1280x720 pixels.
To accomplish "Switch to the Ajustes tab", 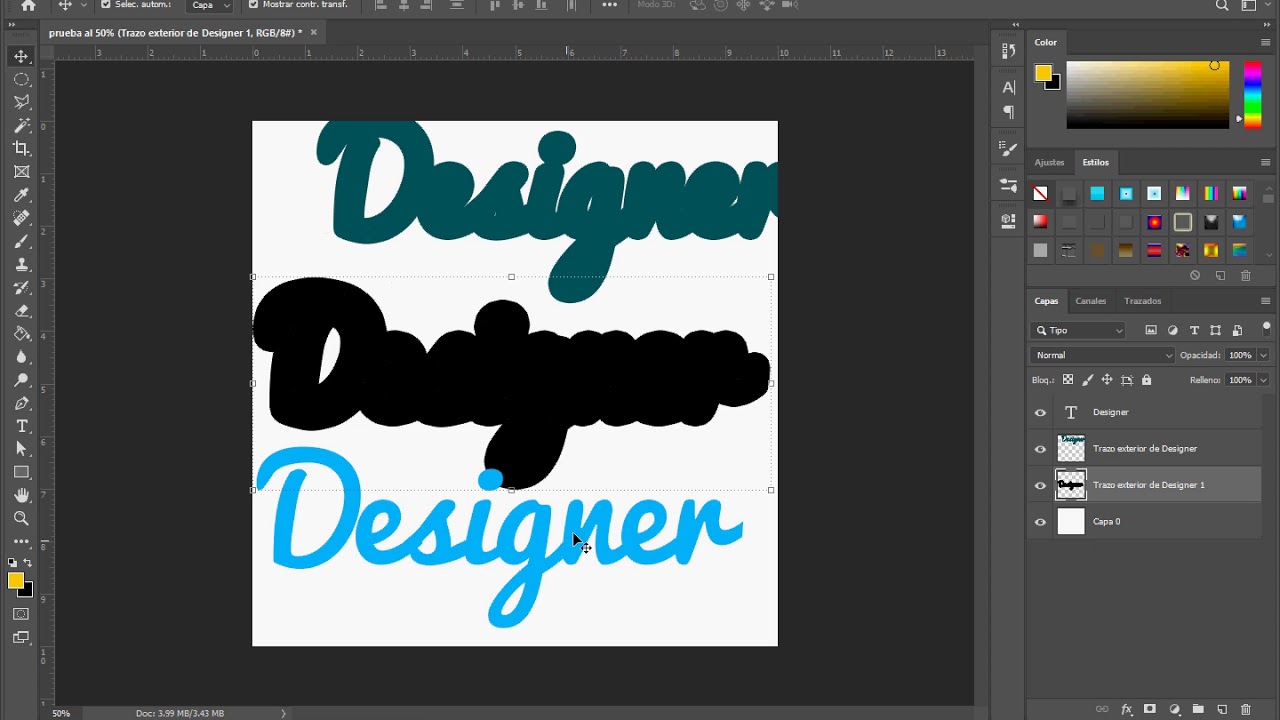I will [1049, 162].
